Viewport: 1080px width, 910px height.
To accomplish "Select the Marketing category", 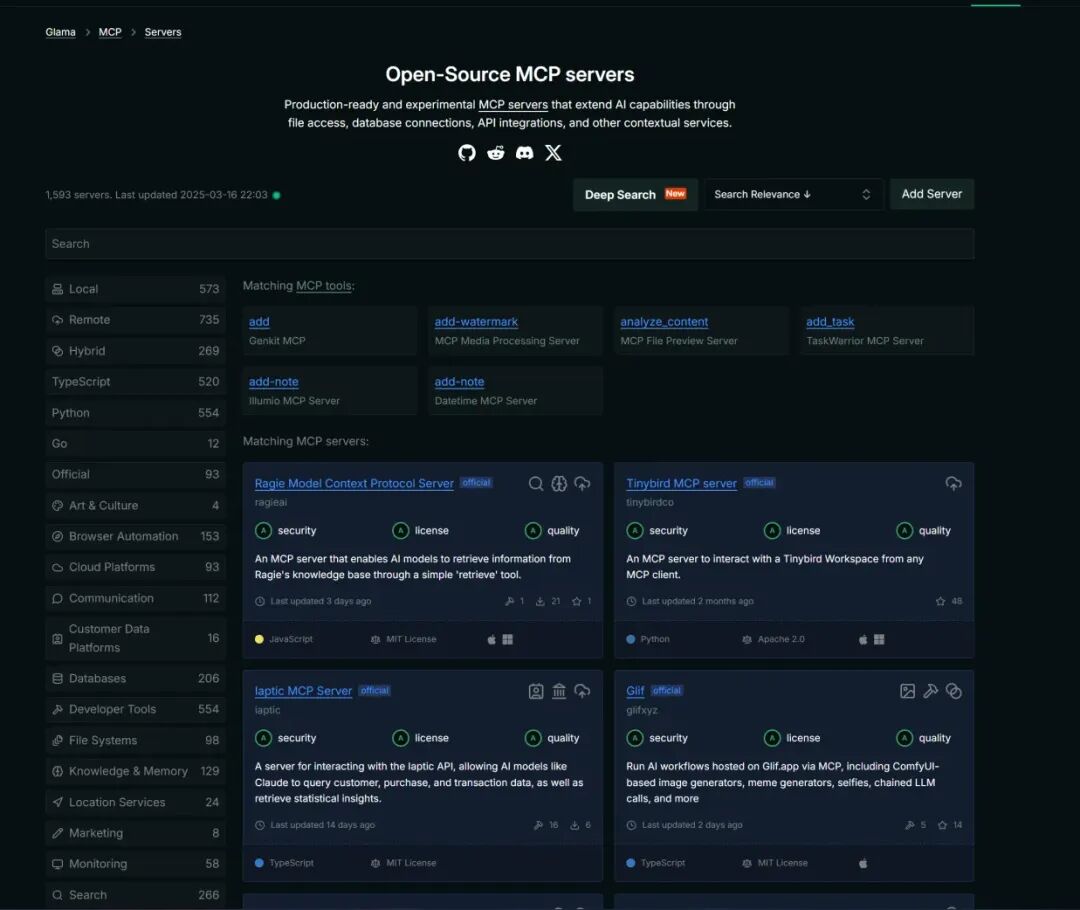I will click(136, 833).
